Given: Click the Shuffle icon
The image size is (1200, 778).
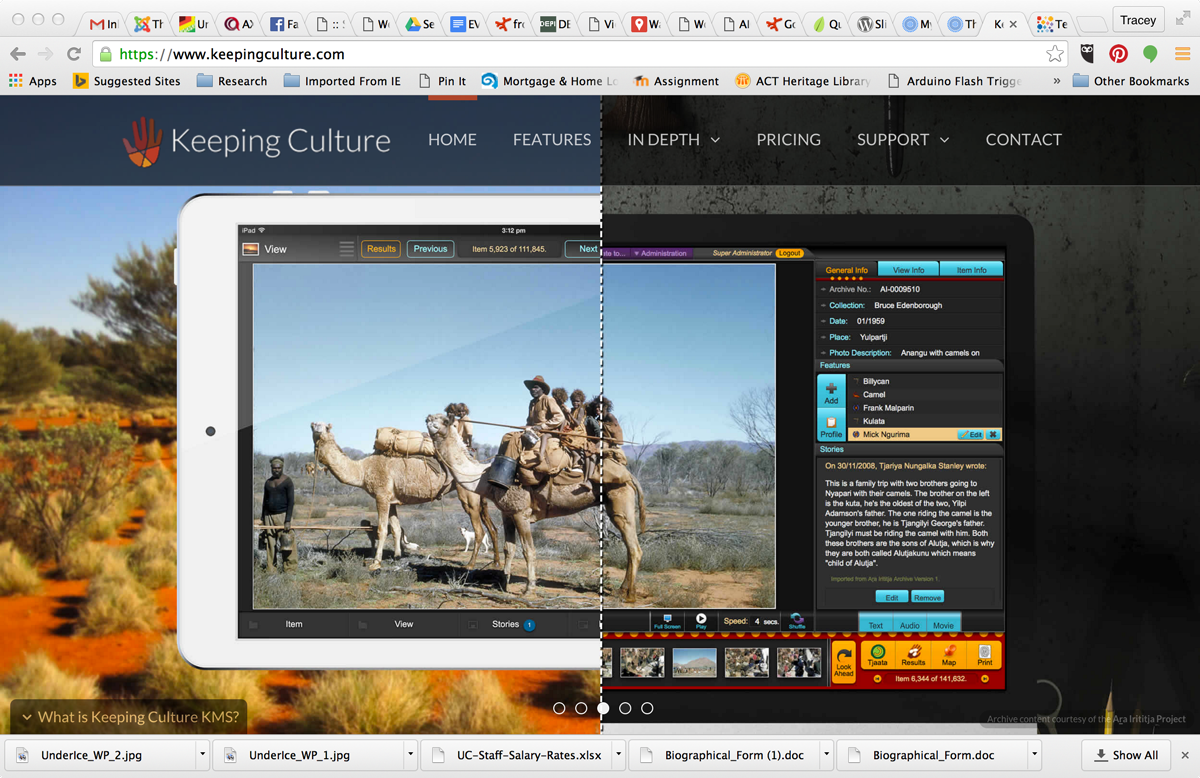Looking at the screenshot, I should [796, 621].
